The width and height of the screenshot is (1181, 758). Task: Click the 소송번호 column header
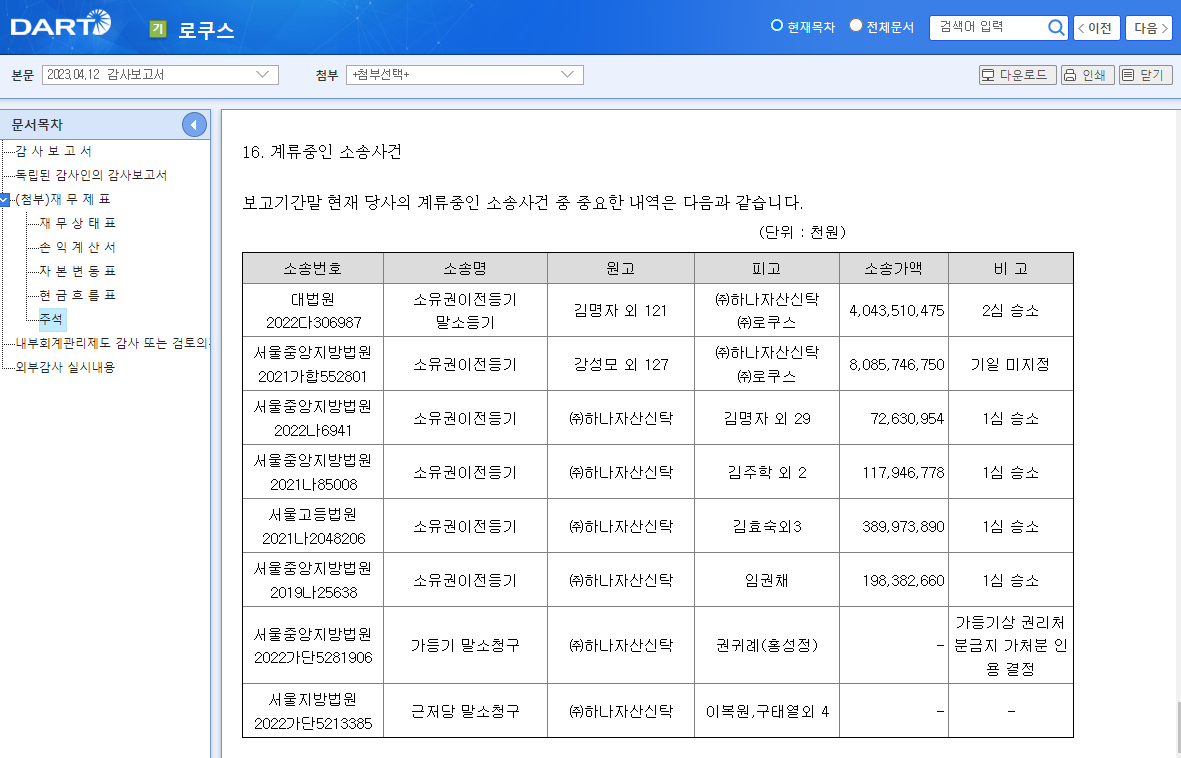point(313,268)
